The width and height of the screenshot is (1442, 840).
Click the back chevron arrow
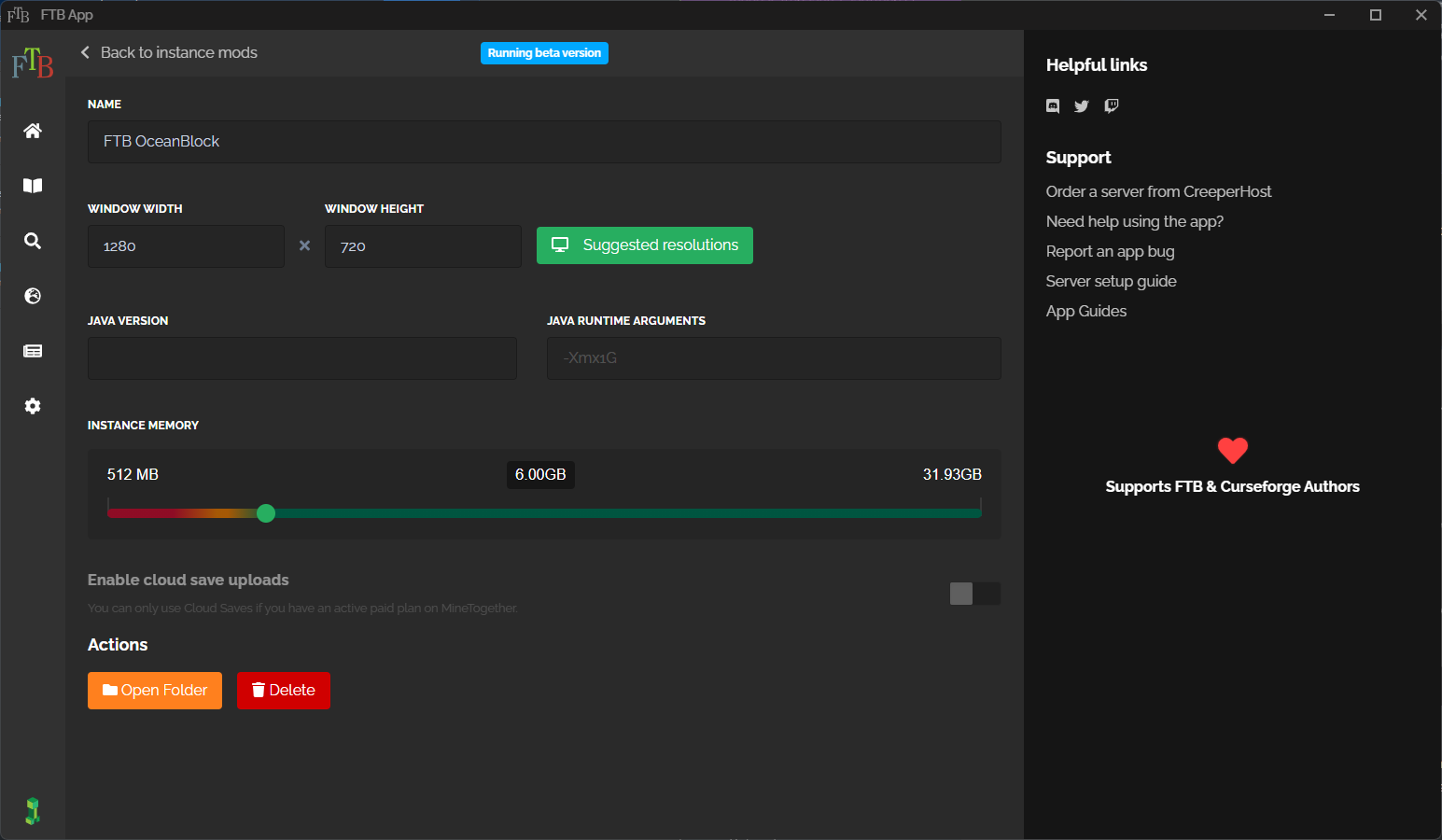85,52
